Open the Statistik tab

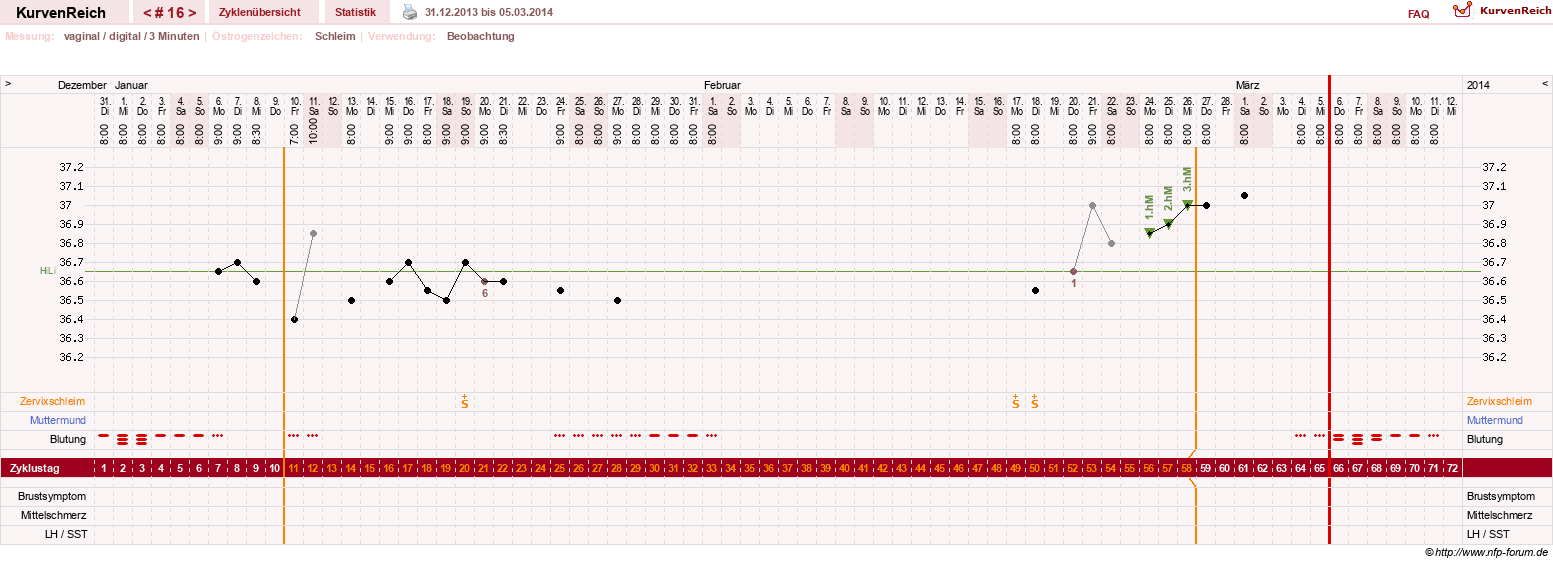coord(356,12)
